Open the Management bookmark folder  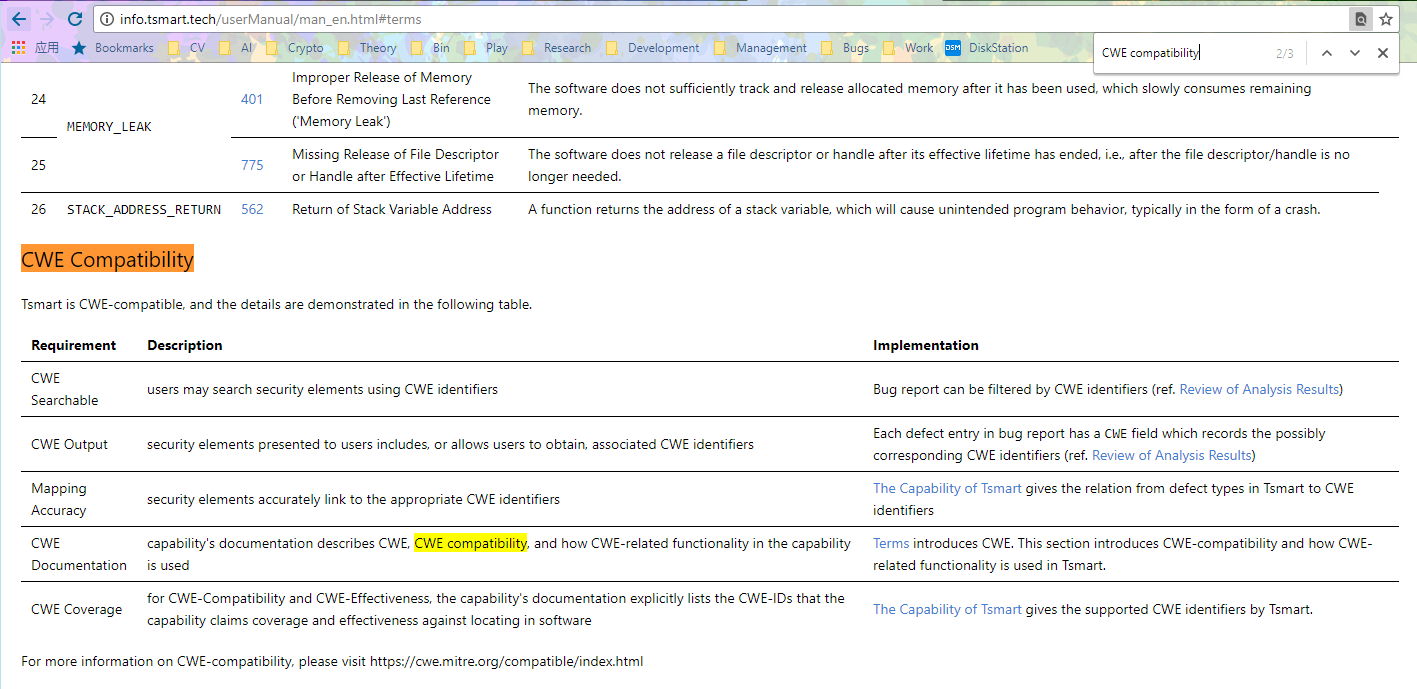click(x=761, y=48)
